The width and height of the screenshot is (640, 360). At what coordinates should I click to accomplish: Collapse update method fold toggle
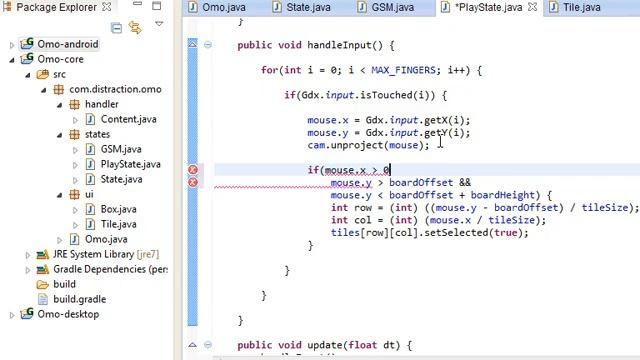(x=208, y=345)
